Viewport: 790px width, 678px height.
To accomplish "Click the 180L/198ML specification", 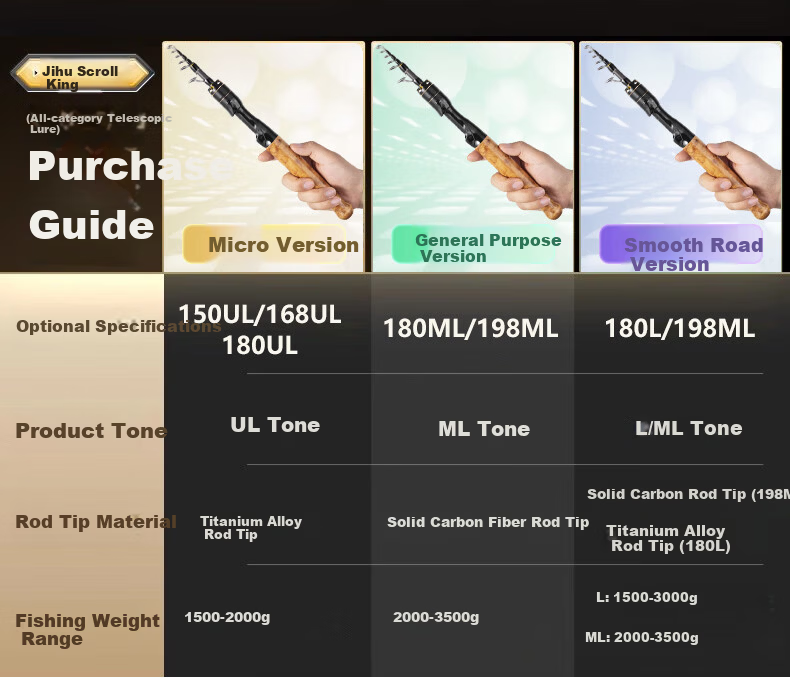I will click(680, 328).
